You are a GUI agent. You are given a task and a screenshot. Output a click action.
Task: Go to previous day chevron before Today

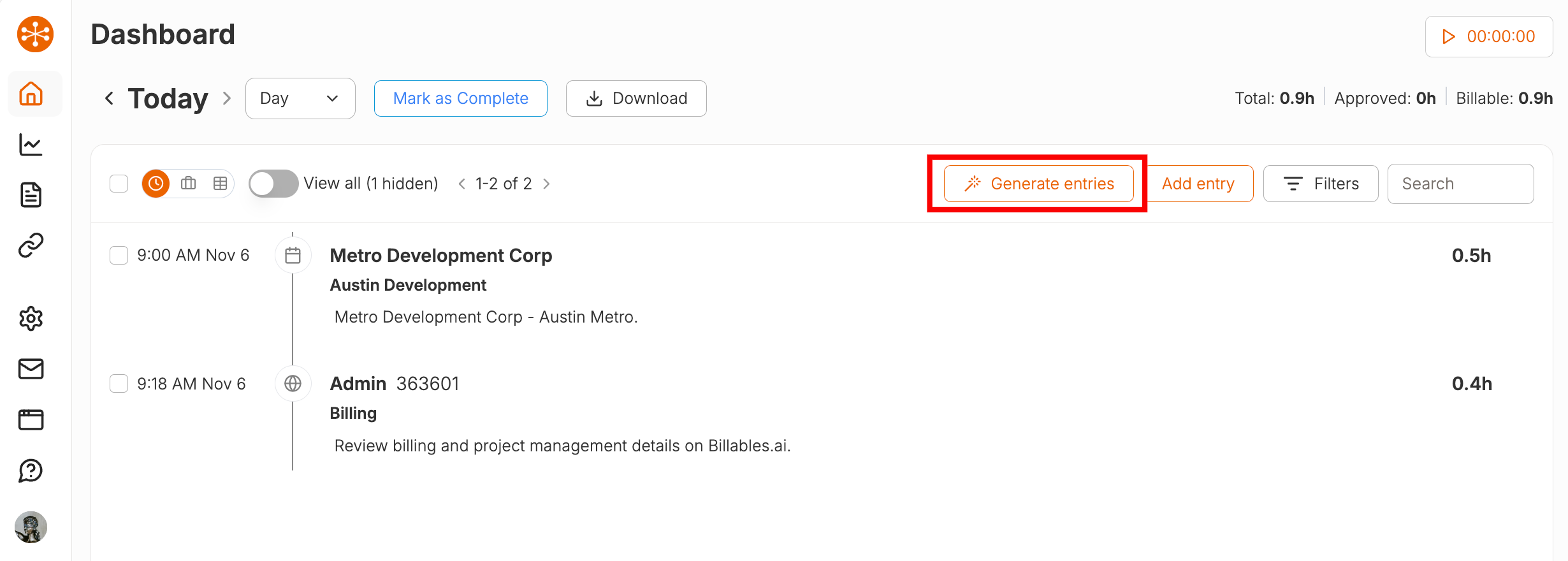point(110,99)
